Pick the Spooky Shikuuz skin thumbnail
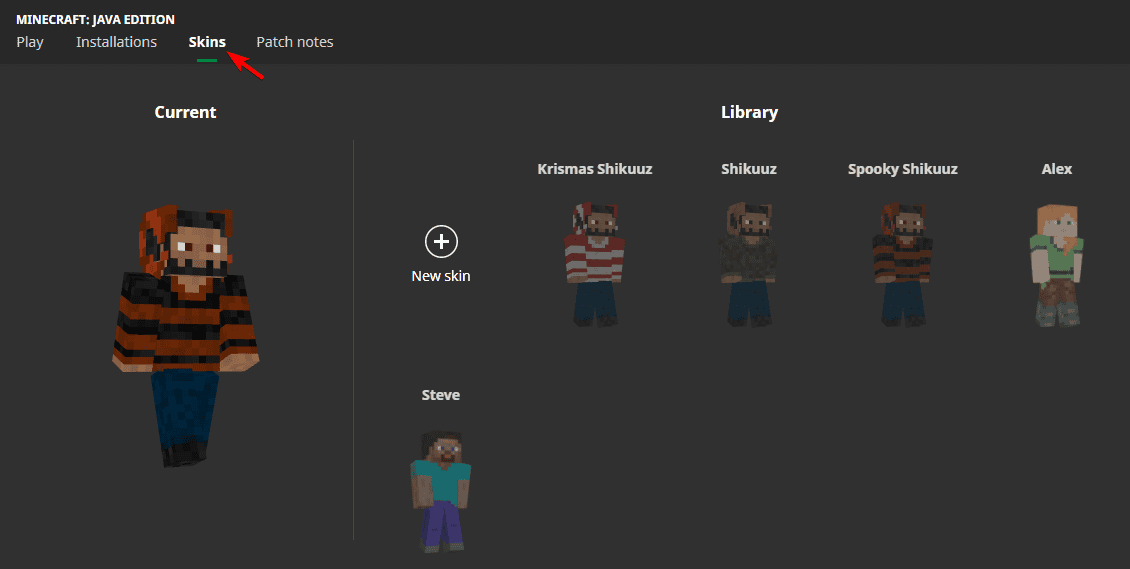The width and height of the screenshot is (1130, 569). [902, 264]
